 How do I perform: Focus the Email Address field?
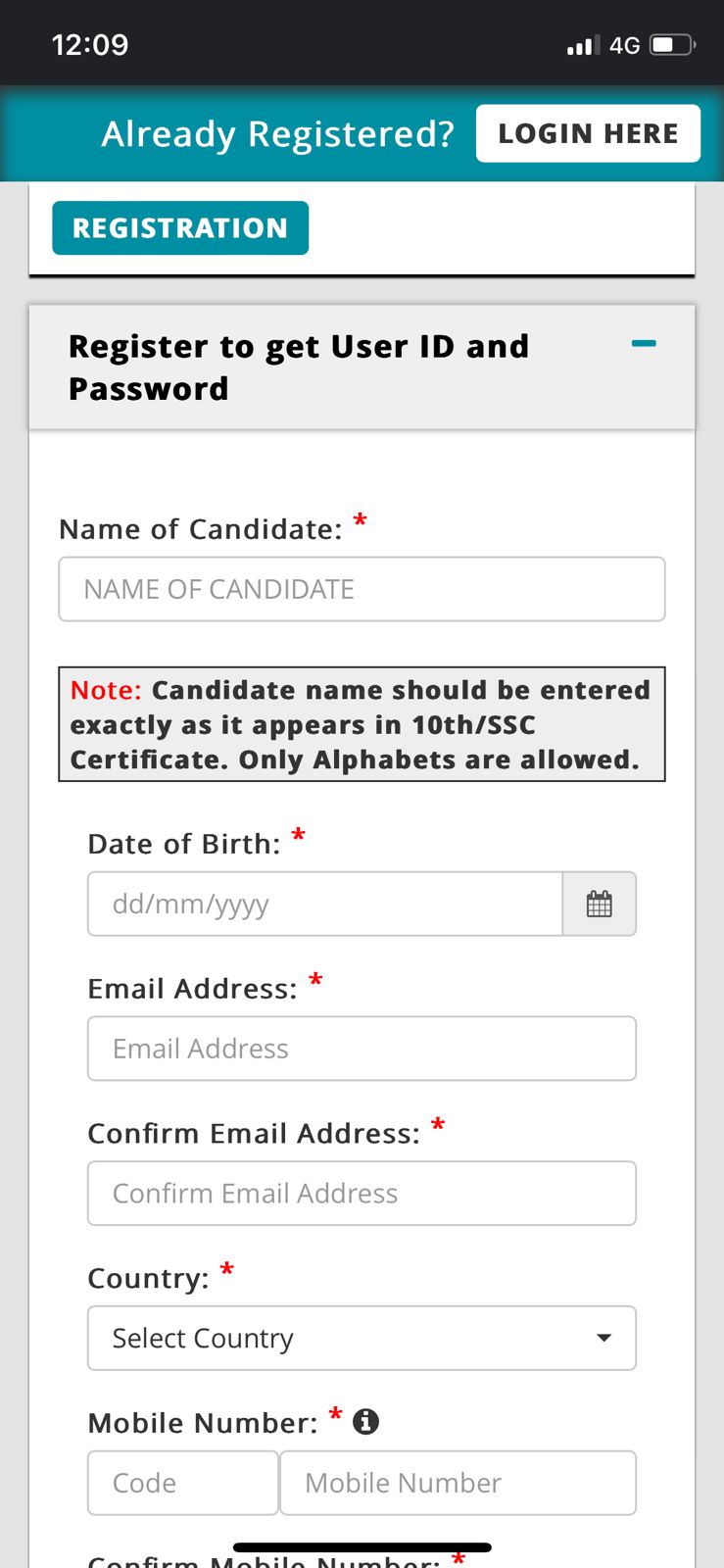pyautogui.click(x=362, y=1049)
